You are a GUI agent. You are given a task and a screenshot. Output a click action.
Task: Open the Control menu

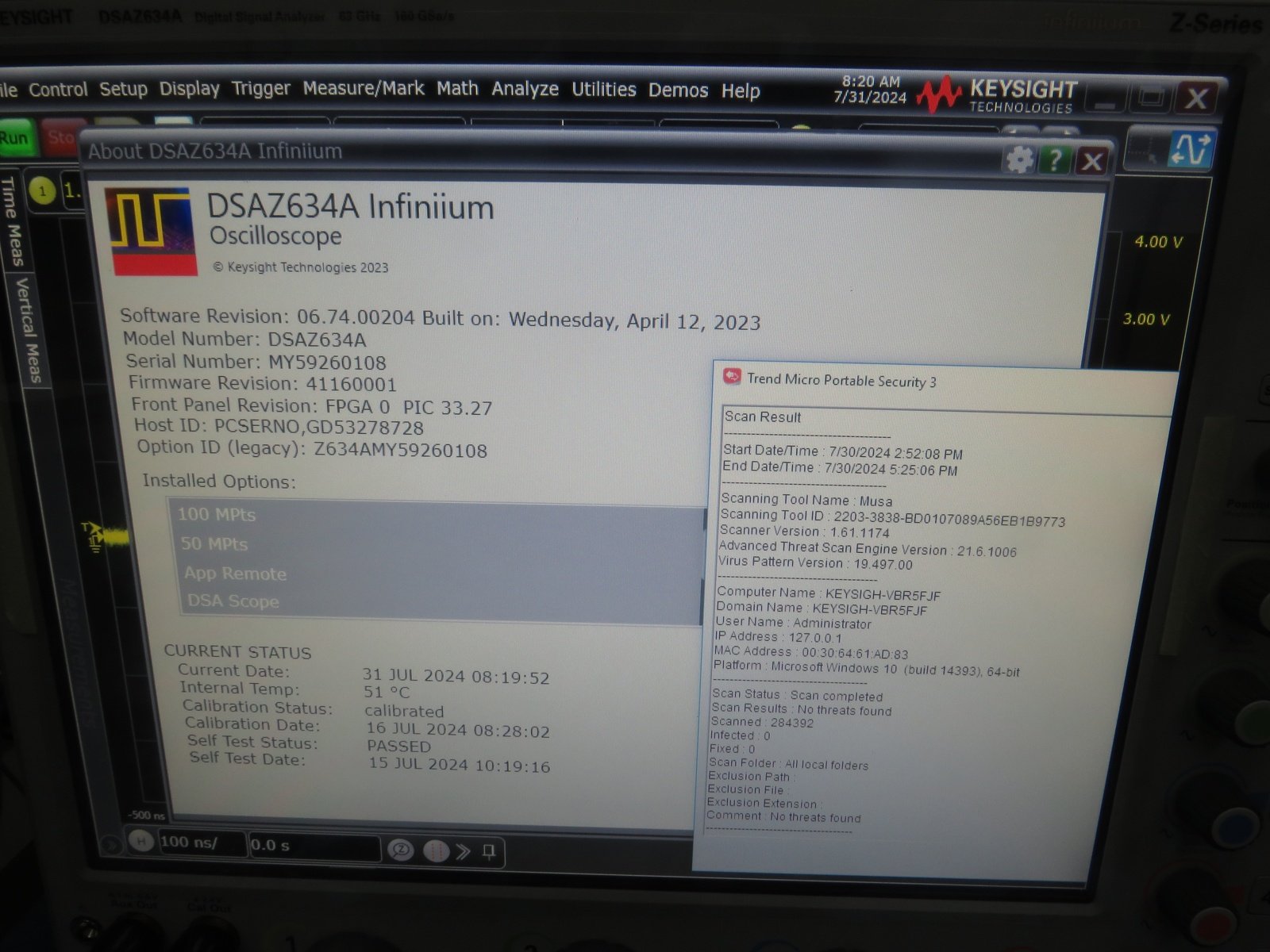coord(58,90)
